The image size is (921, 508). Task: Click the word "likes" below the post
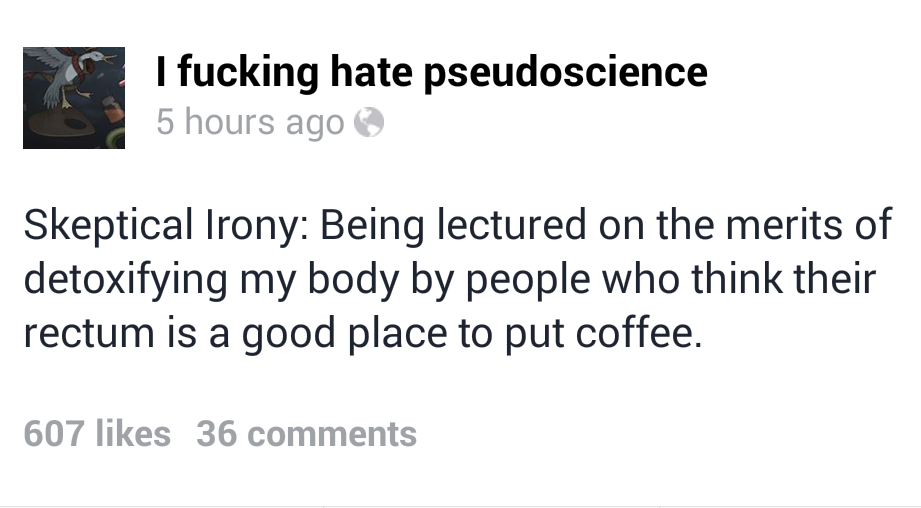pos(132,434)
